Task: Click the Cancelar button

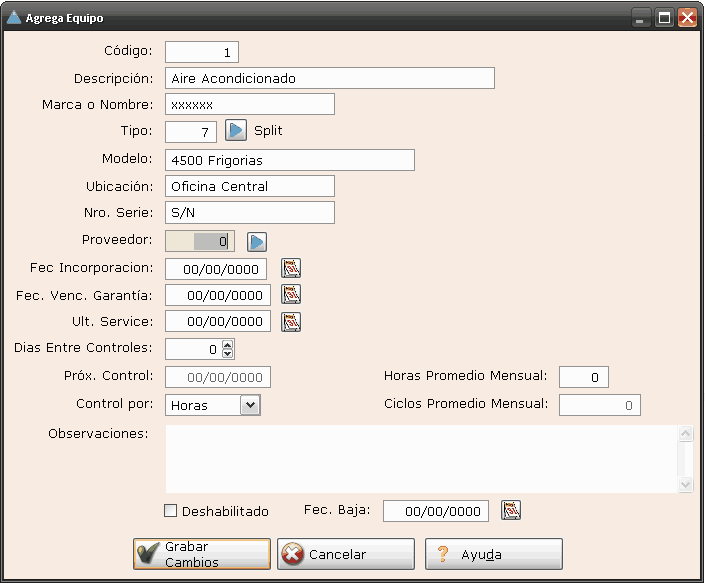Action: (347, 554)
